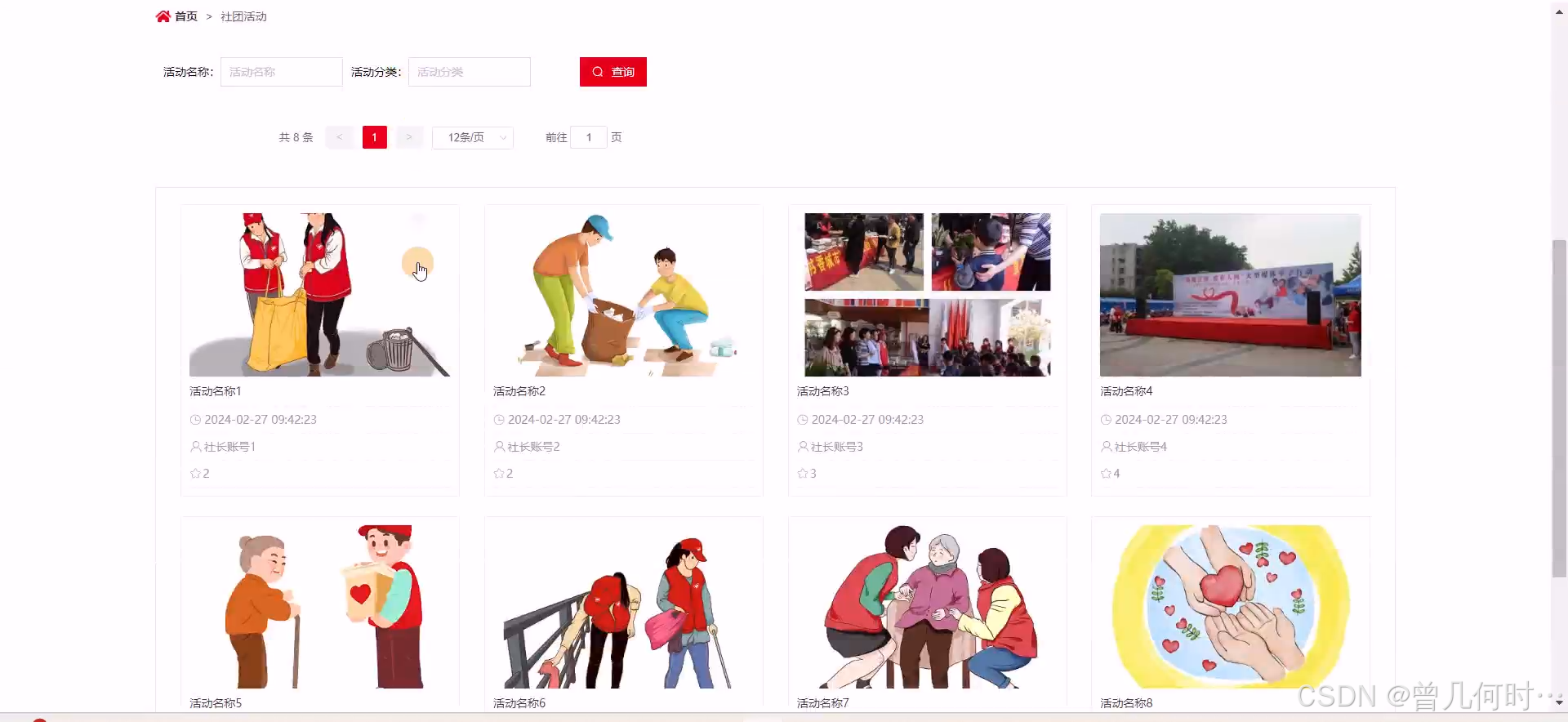Screen dimensions: 1568x722
Task: Open the 活动名称5 thumbnail image
Action: tap(320, 607)
